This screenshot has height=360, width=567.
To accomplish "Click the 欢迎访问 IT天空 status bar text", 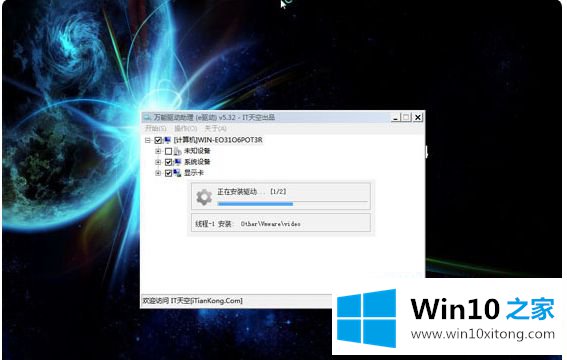I will (x=192, y=300).
